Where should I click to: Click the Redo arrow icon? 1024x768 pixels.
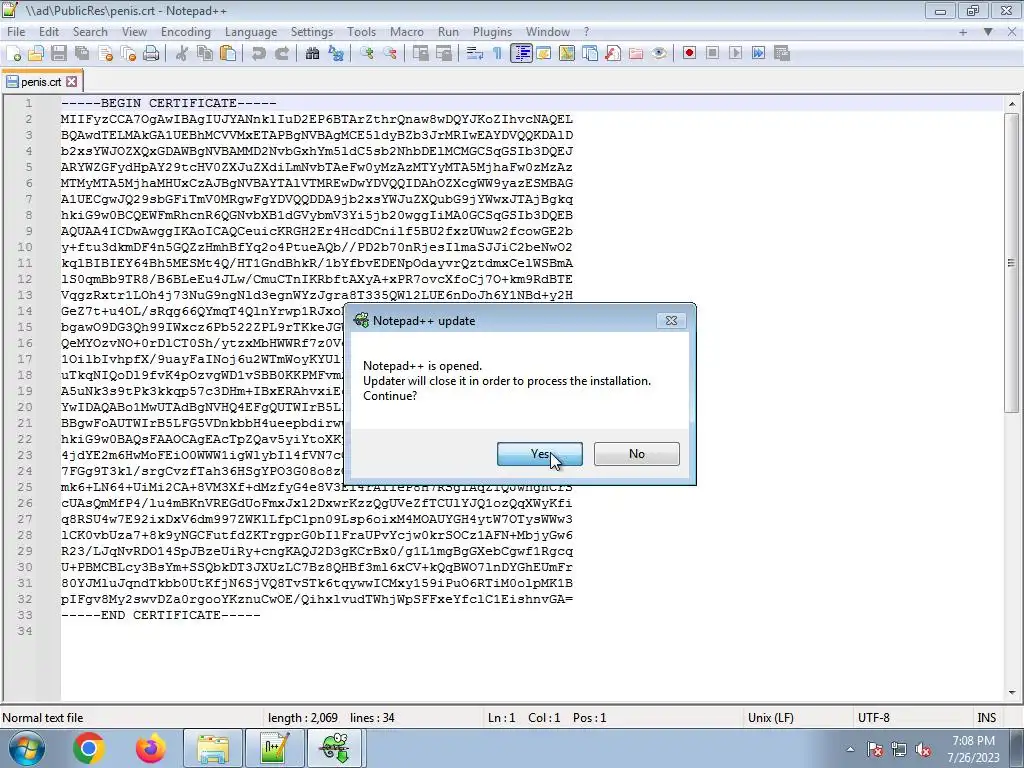tap(281, 54)
